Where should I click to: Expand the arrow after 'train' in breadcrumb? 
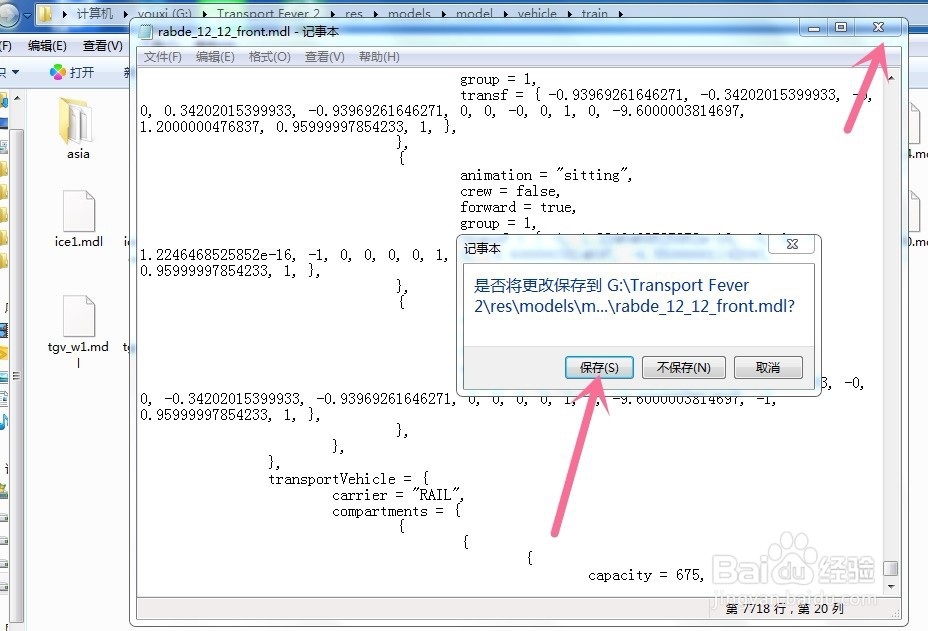[620, 14]
